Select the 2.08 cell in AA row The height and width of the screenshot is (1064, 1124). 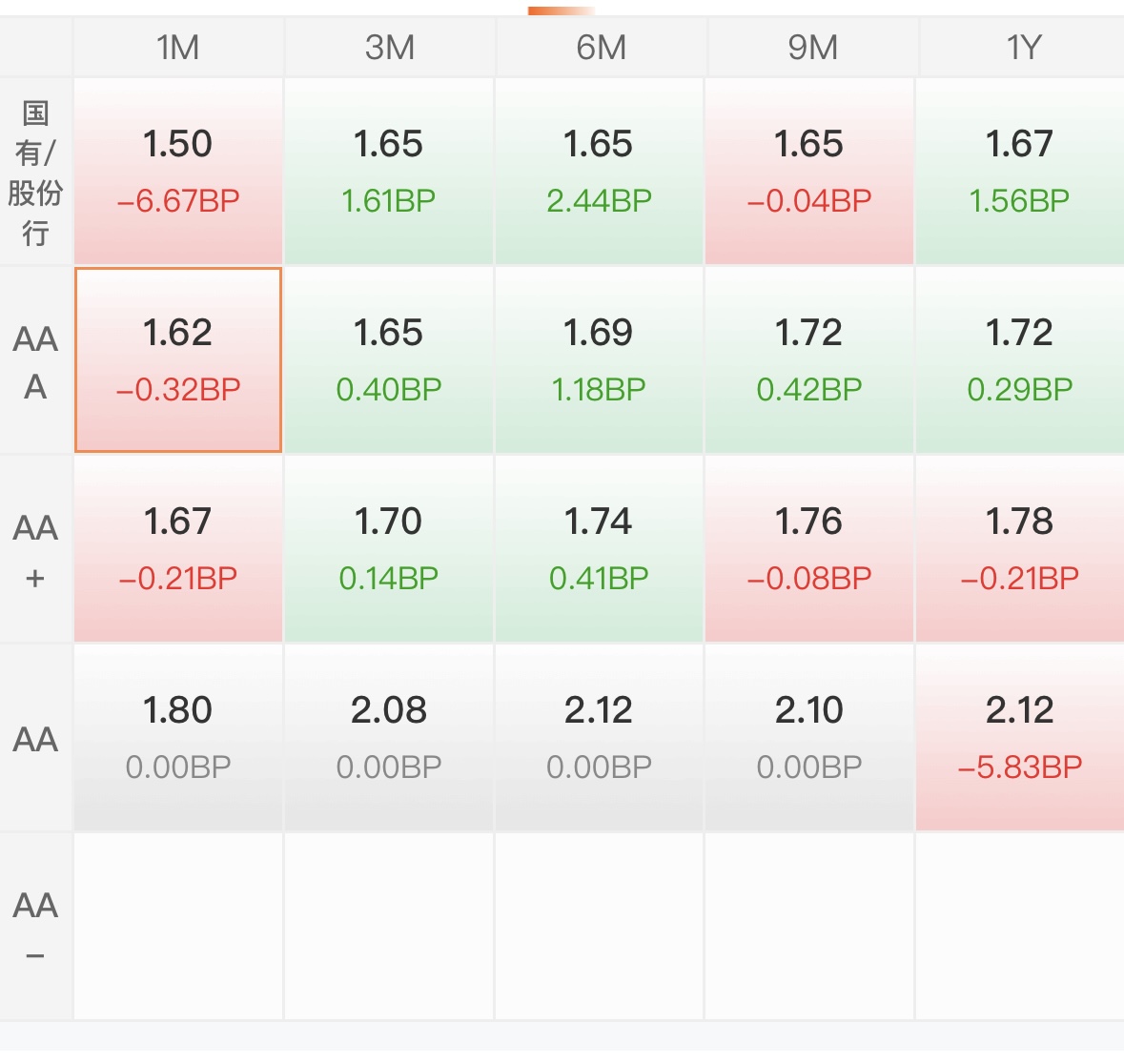(x=389, y=738)
